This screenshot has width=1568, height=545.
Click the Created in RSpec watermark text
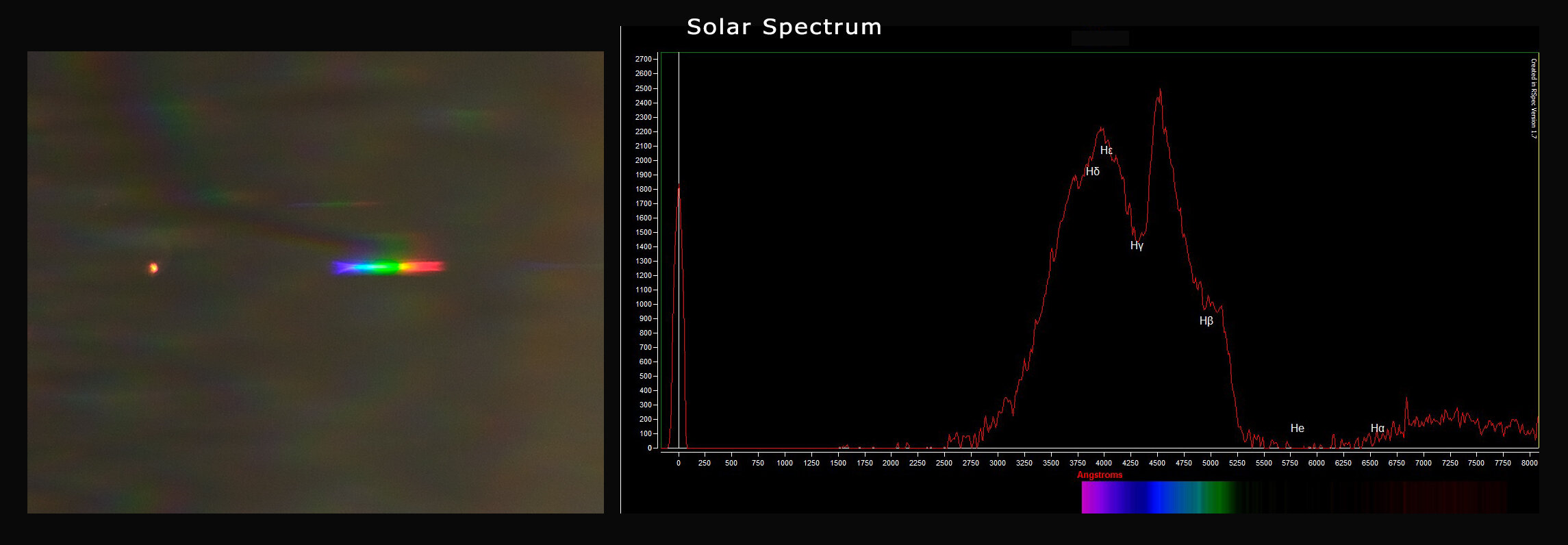(1534, 99)
